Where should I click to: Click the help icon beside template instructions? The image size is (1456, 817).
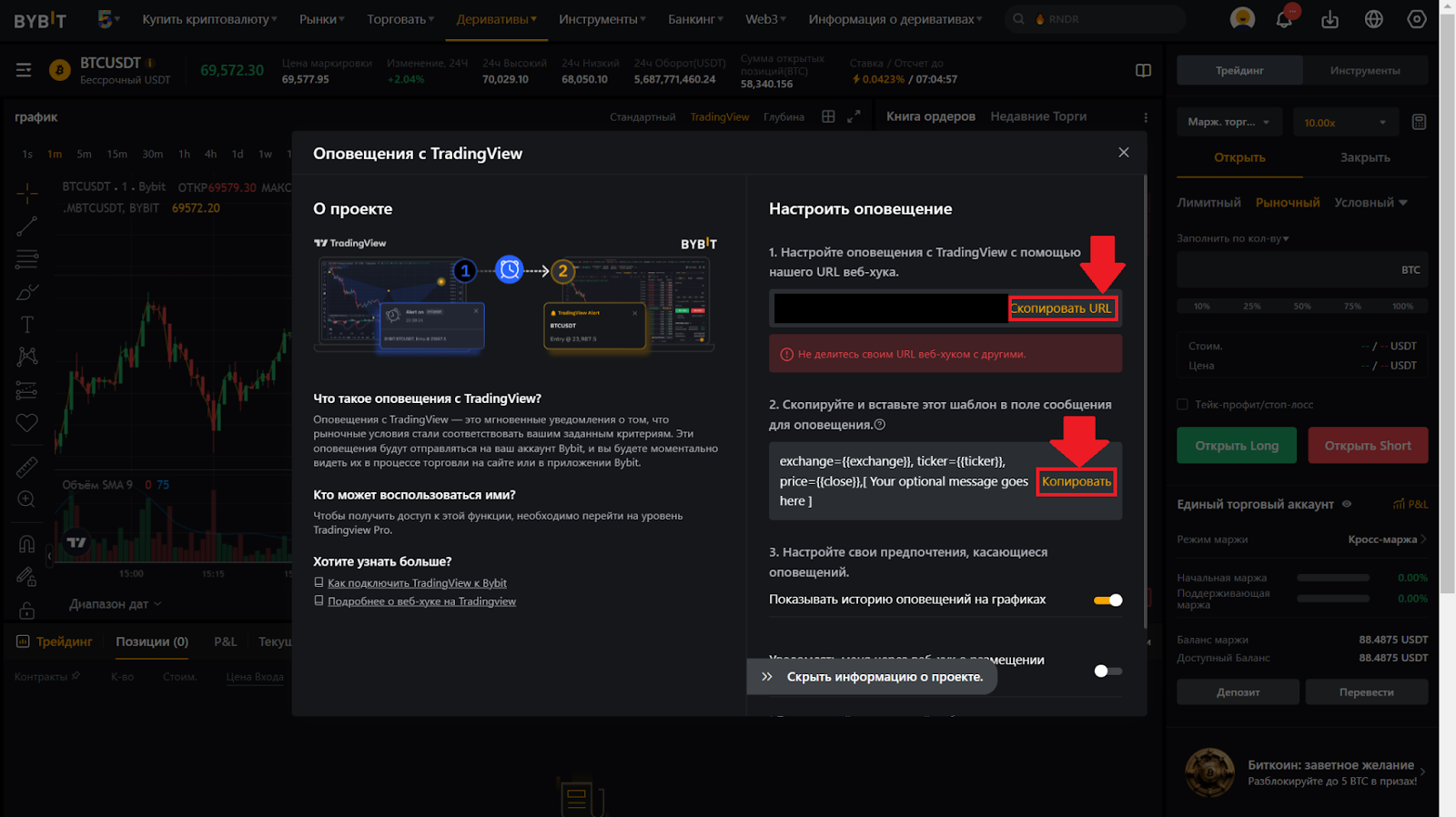(x=879, y=424)
